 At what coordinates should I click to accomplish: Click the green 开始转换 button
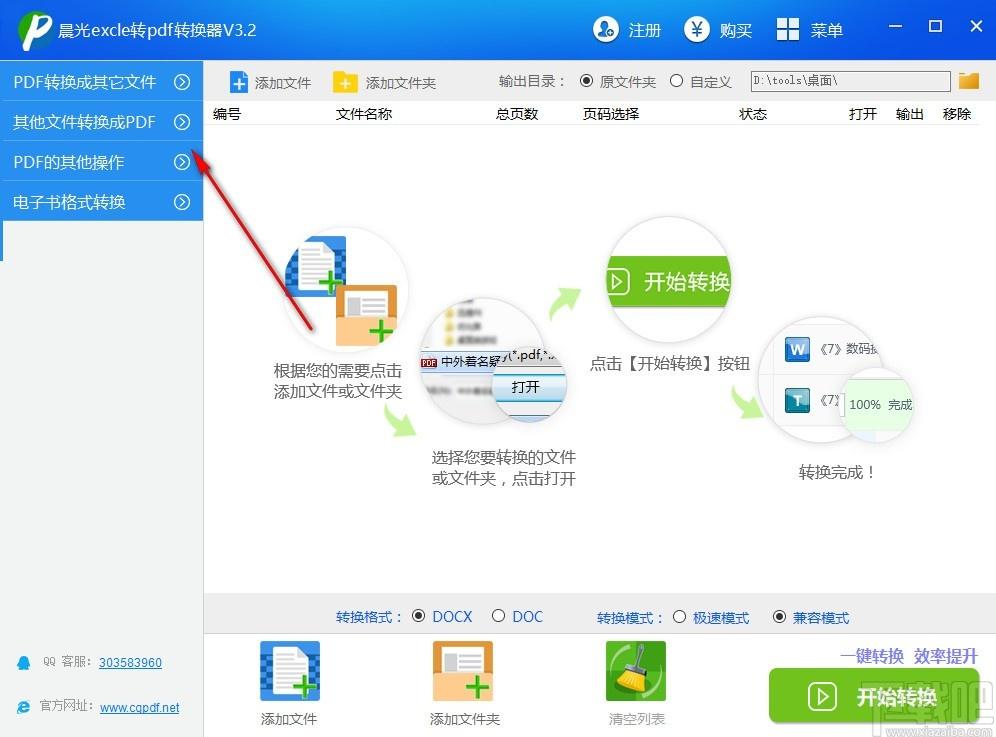click(x=874, y=696)
